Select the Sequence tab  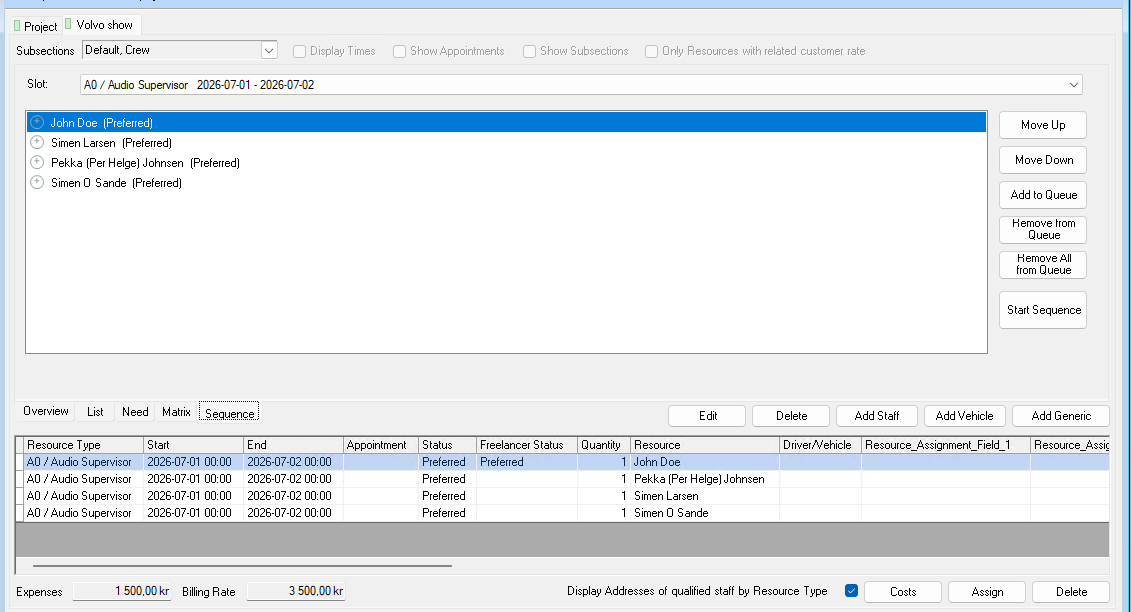[x=229, y=413]
